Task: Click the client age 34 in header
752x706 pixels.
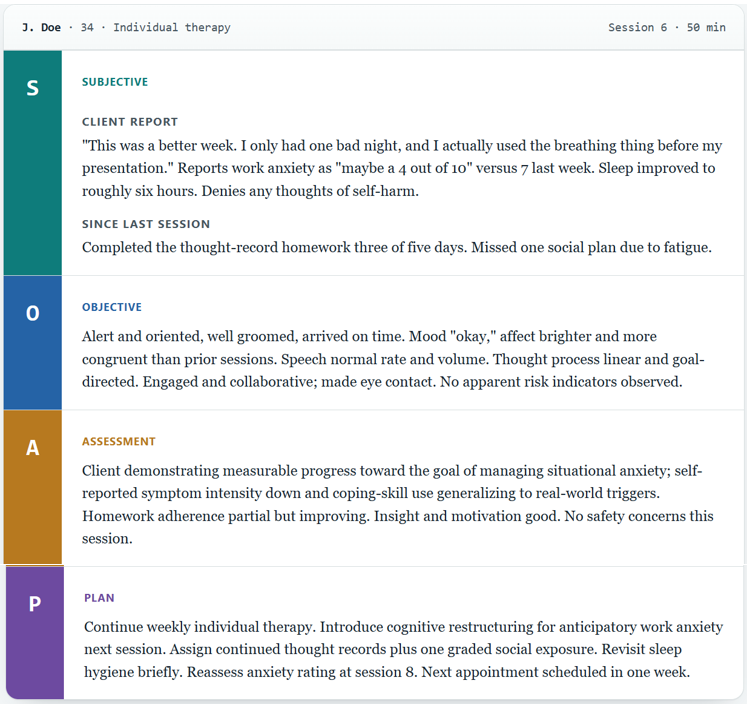Action: coord(87,27)
